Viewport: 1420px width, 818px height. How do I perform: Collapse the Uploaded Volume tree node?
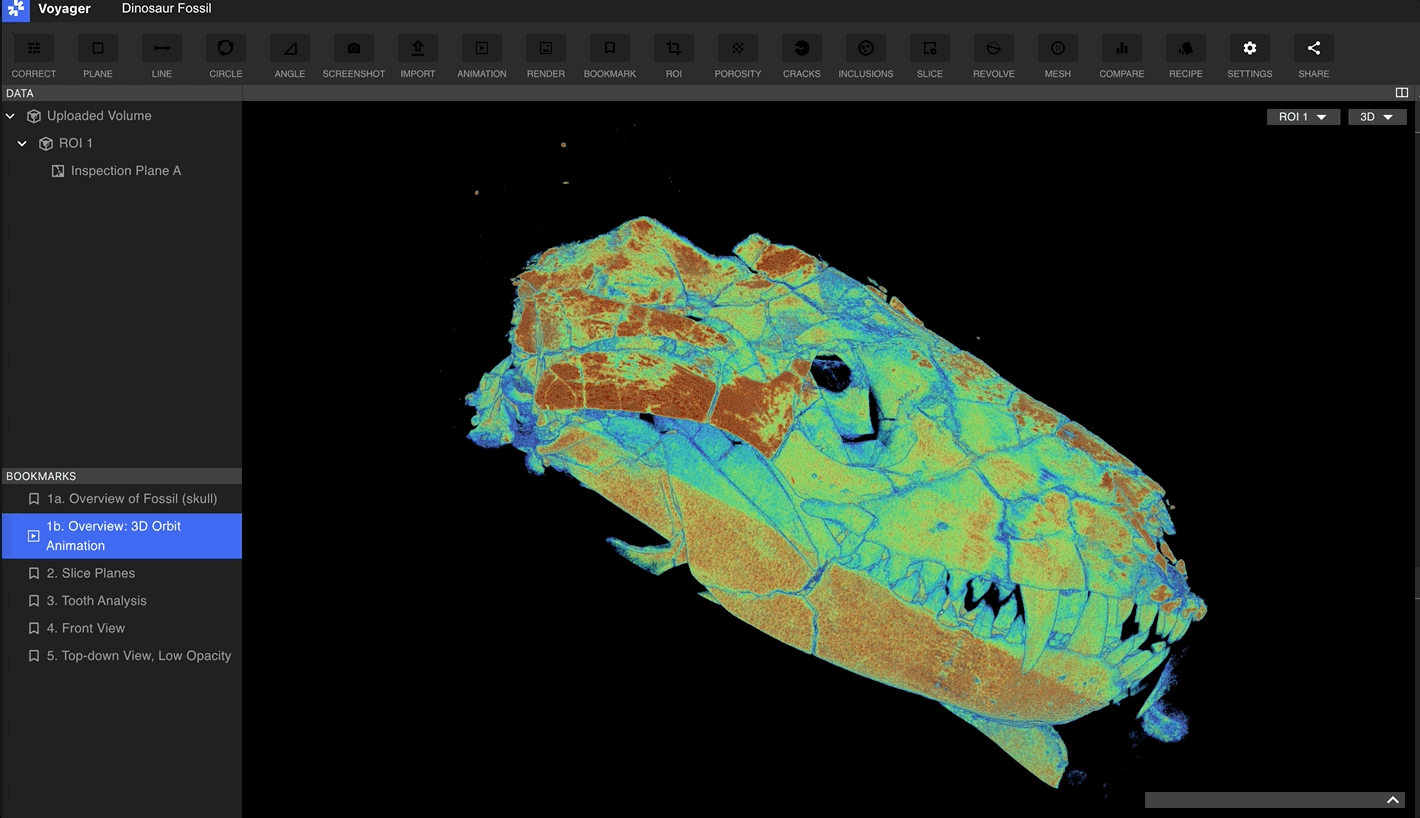pos(11,116)
